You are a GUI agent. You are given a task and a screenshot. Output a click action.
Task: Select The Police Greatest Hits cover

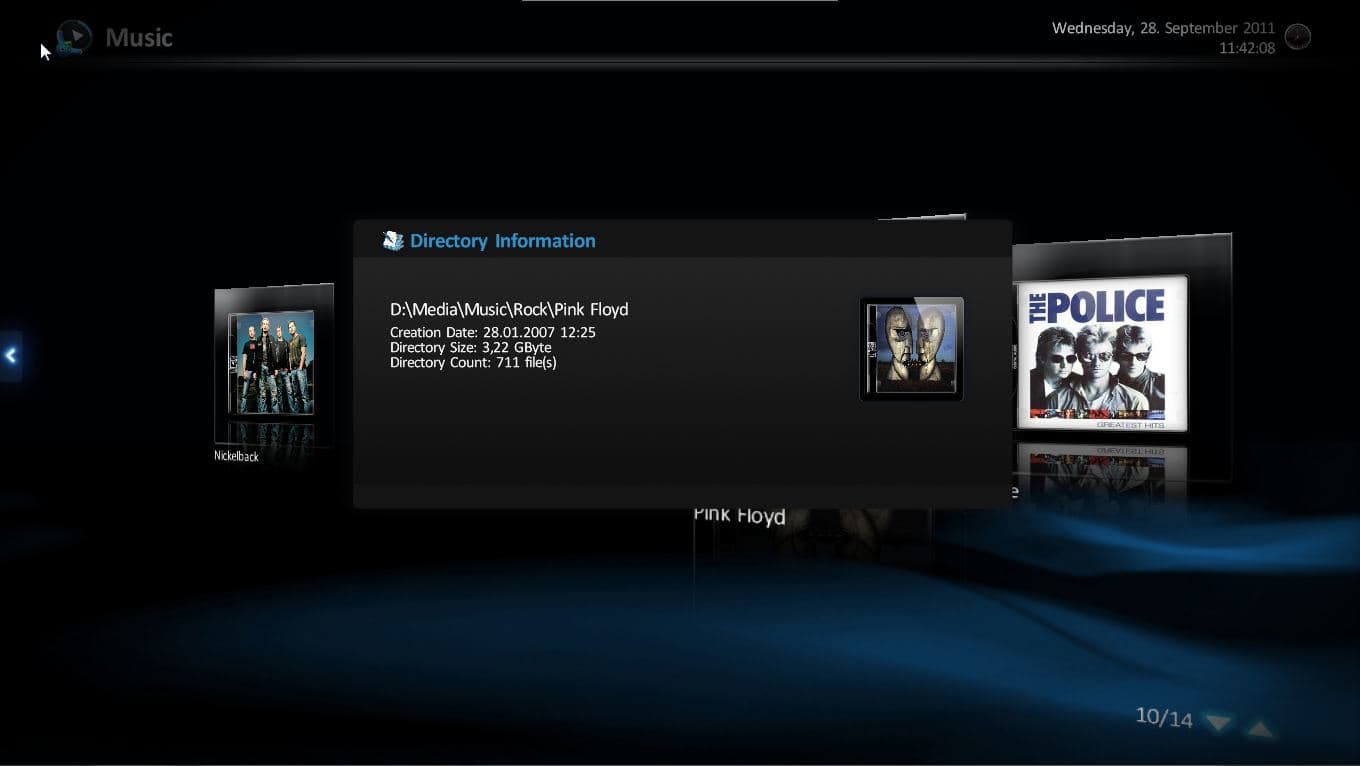tap(1102, 354)
